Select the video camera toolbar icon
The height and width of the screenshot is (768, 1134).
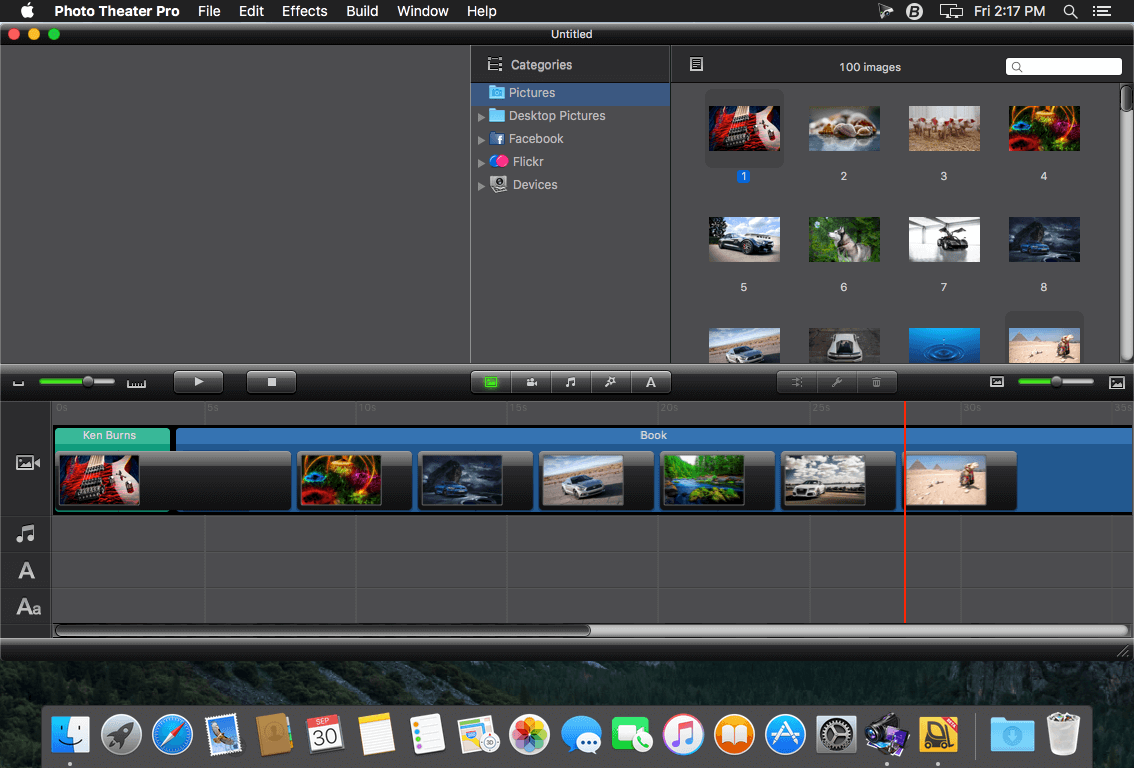coord(532,383)
